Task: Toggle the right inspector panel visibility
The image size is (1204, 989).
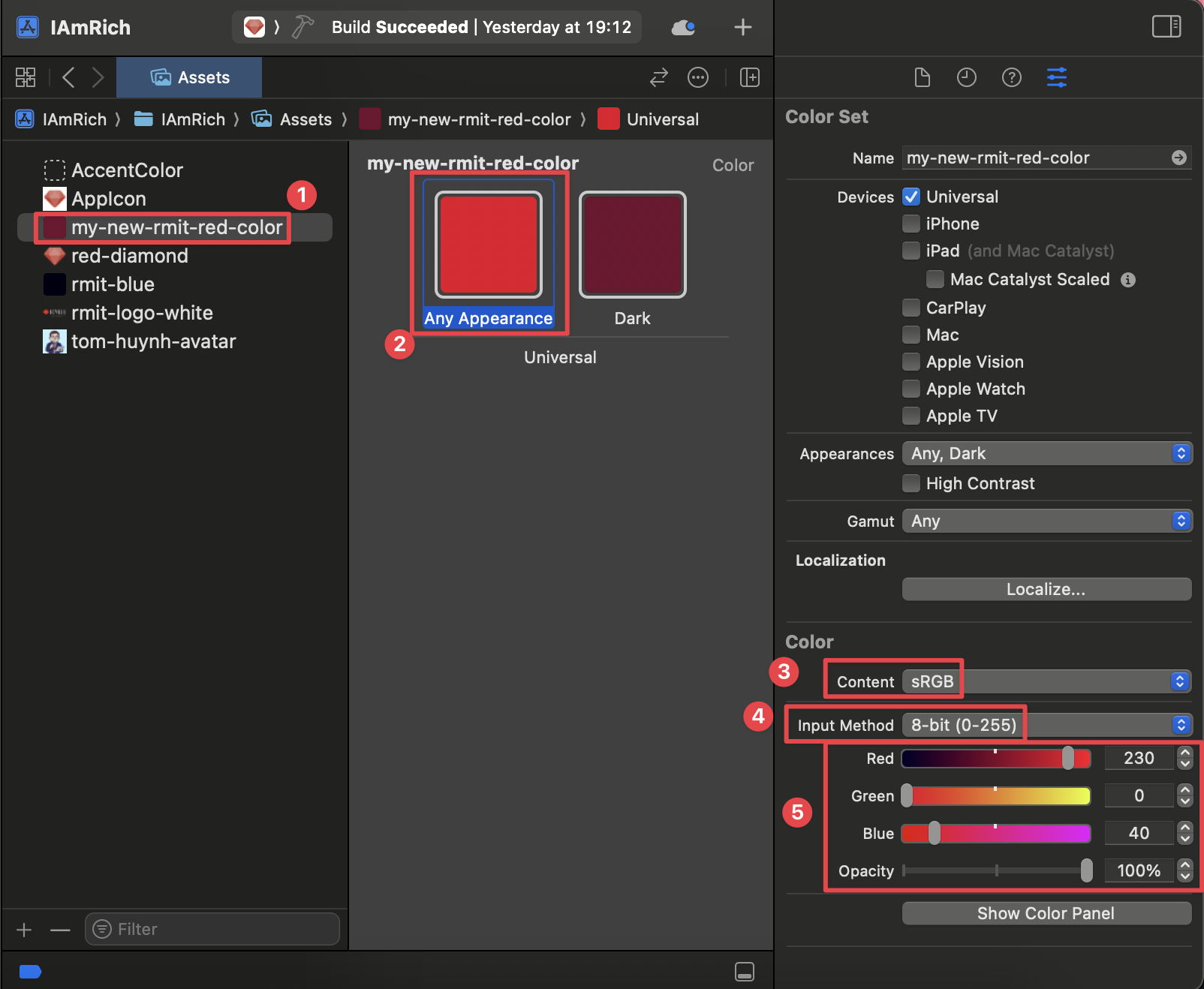Action: pyautogui.click(x=1166, y=26)
